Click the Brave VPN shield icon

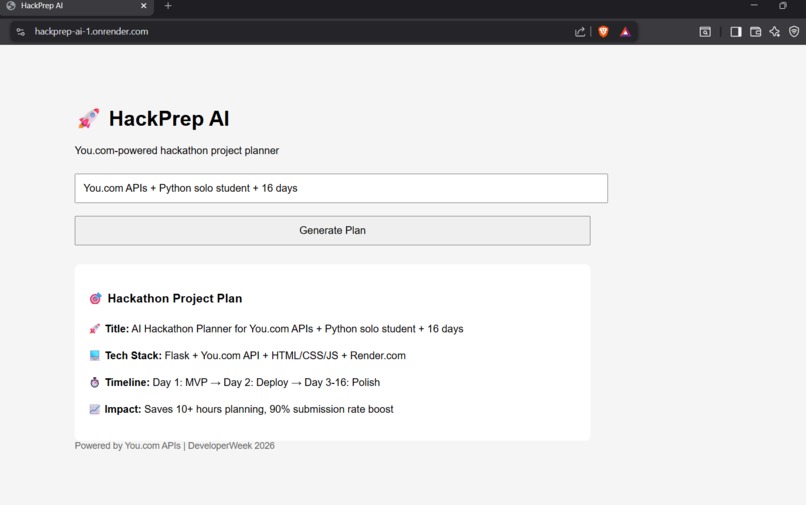pos(794,32)
